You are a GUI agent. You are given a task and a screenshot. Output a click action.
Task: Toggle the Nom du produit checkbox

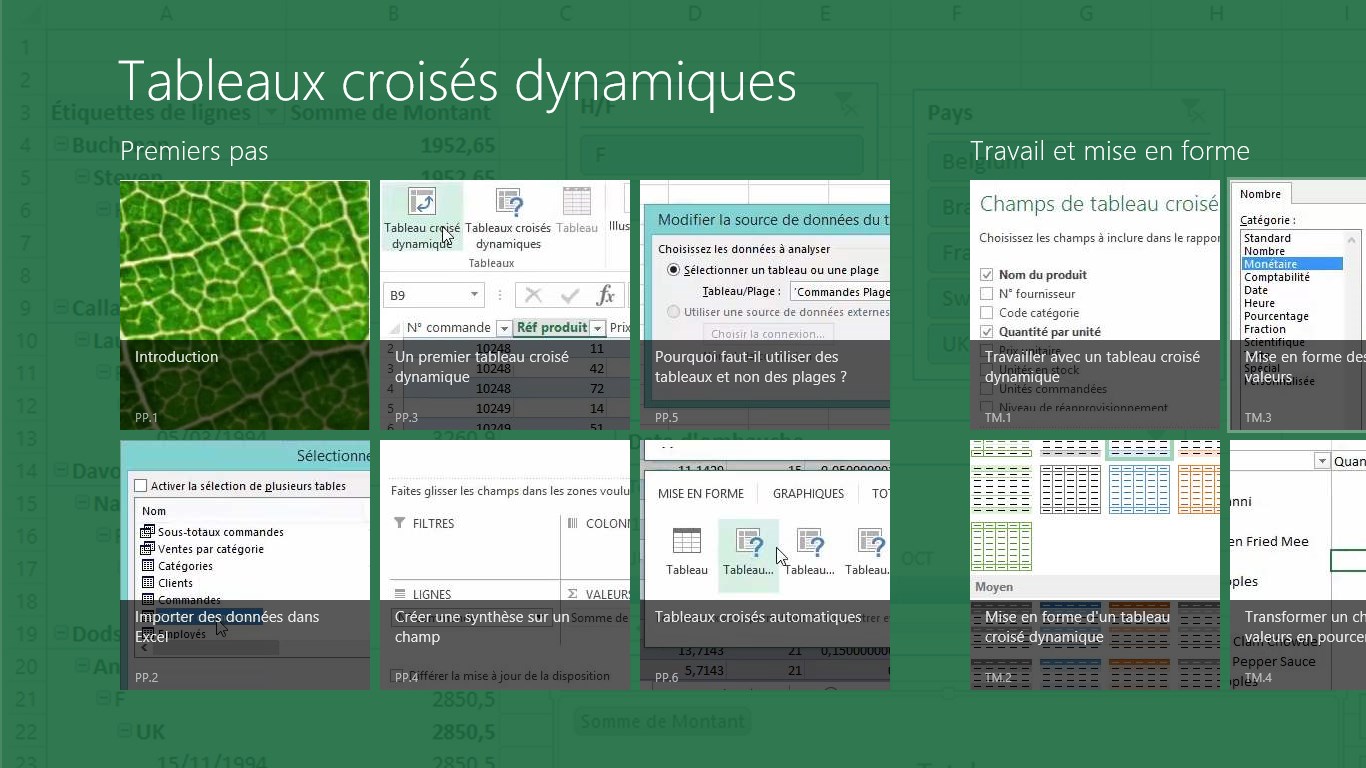click(x=987, y=275)
